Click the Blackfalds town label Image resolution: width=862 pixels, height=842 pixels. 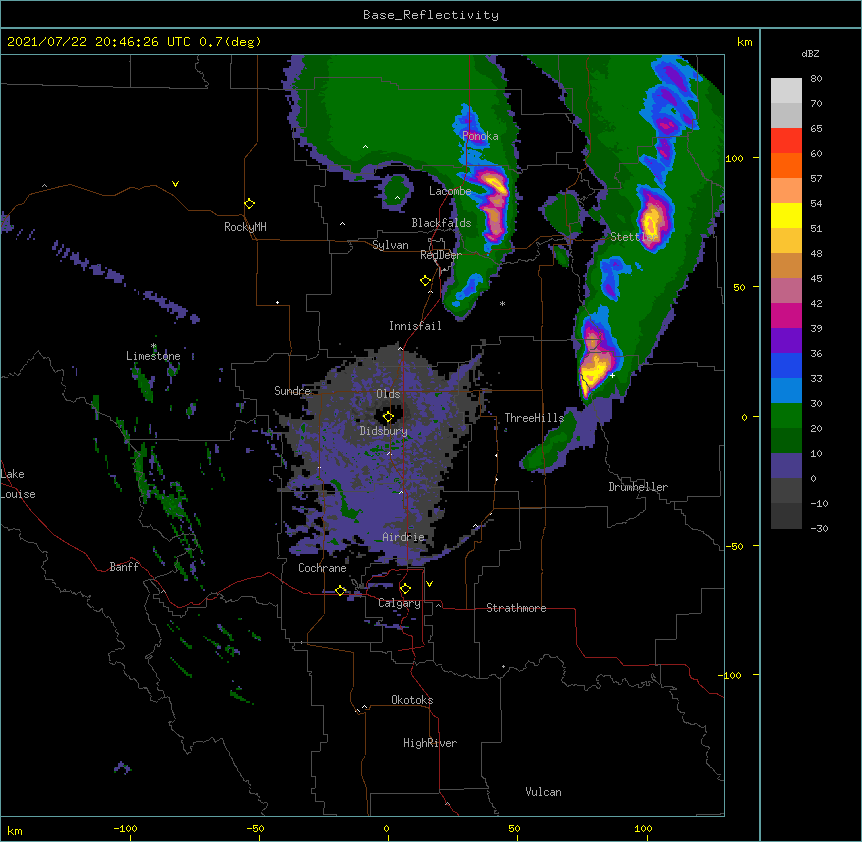[441, 223]
